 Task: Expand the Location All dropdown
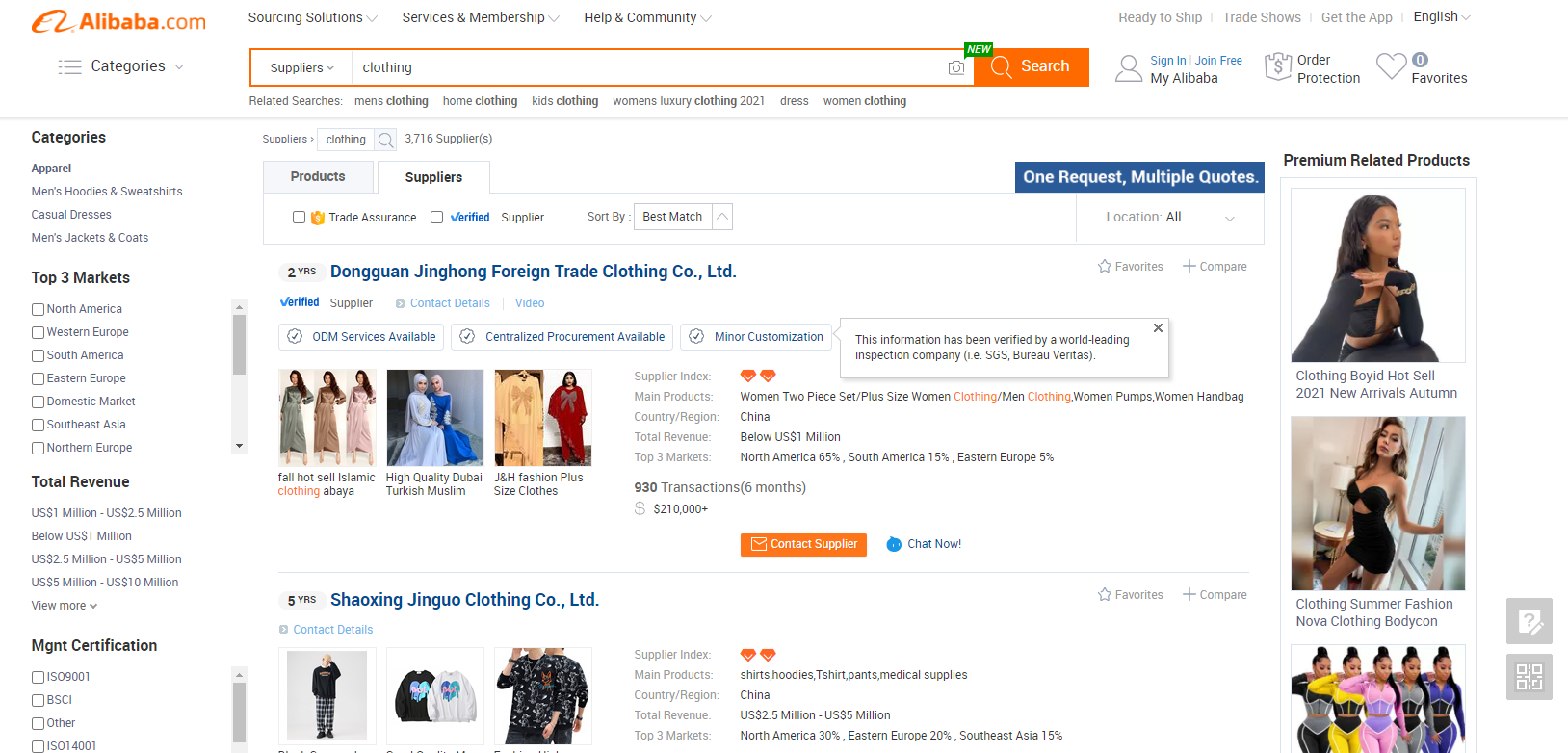point(1169,218)
